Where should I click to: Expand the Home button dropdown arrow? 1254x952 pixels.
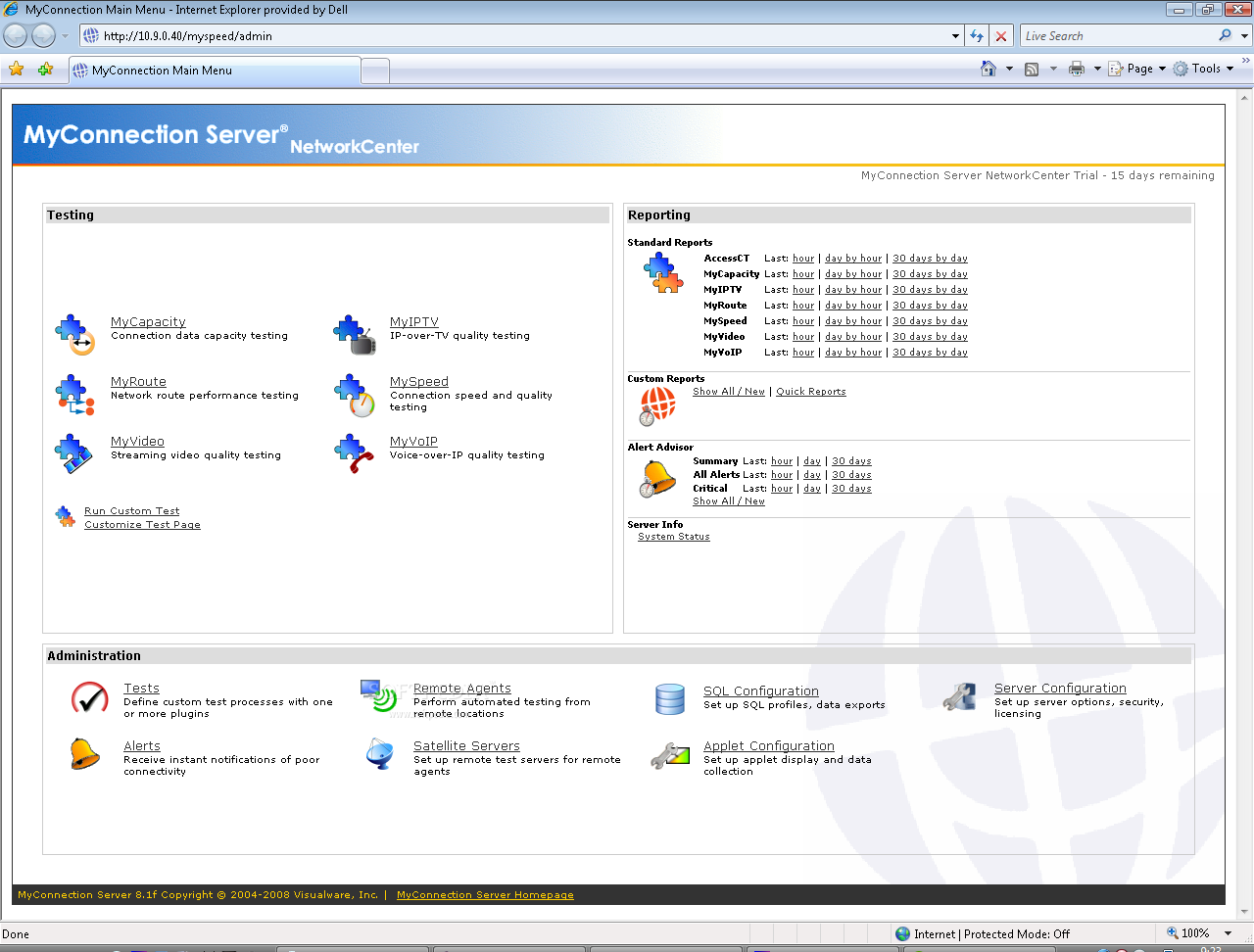1009,69
